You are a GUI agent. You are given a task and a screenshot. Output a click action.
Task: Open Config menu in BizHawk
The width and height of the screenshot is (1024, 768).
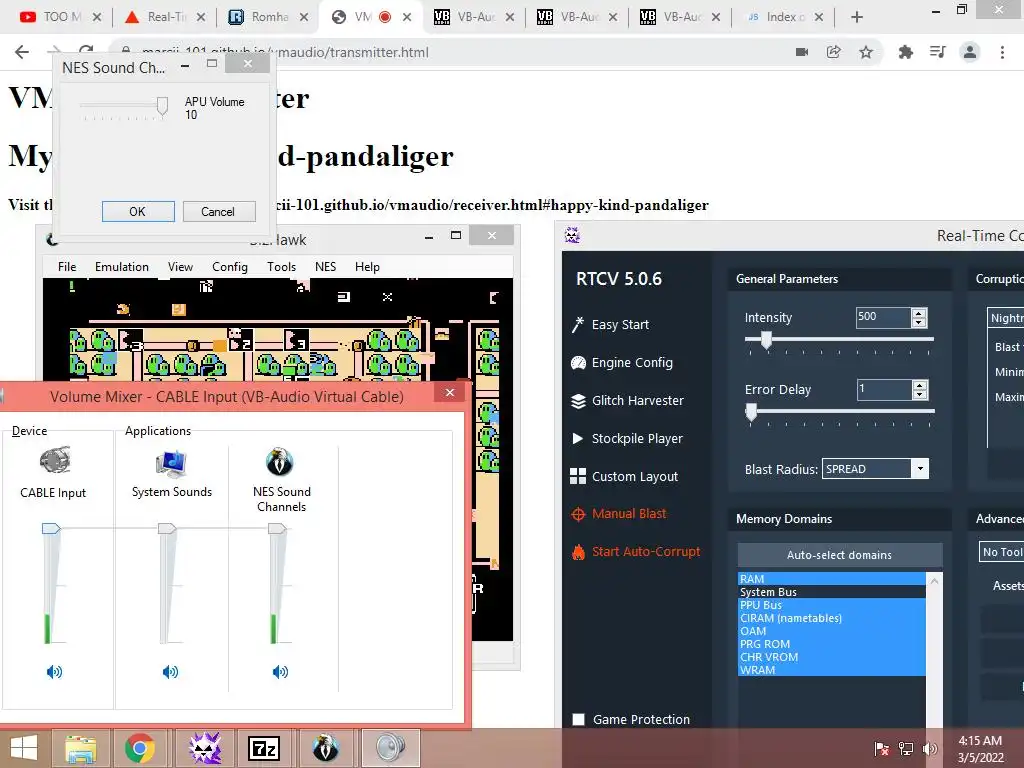230,266
